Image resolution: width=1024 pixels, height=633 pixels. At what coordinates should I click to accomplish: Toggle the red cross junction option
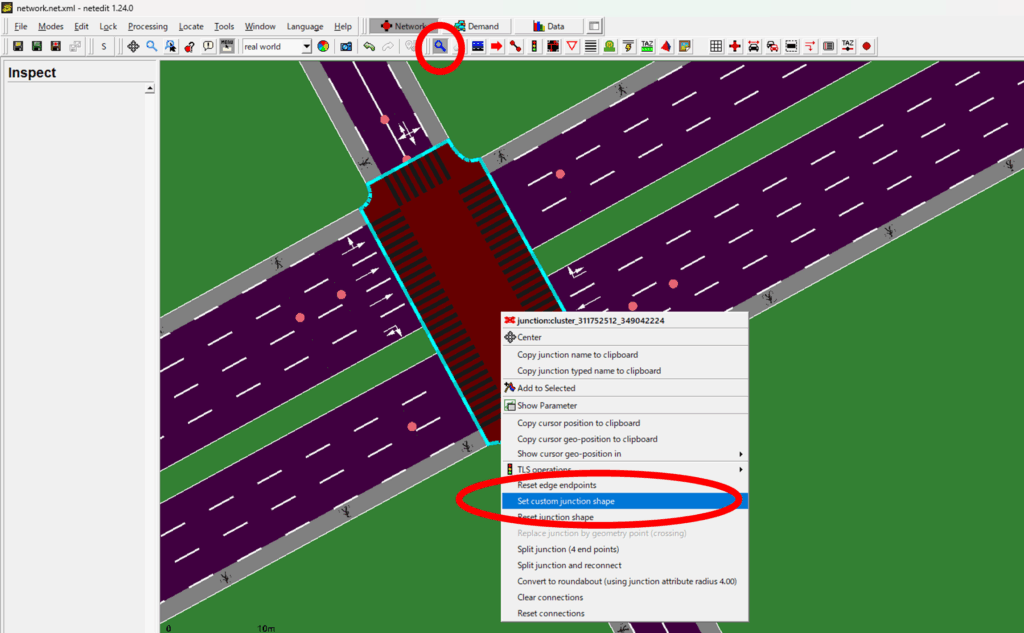pyautogui.click(x=735, y=46)
